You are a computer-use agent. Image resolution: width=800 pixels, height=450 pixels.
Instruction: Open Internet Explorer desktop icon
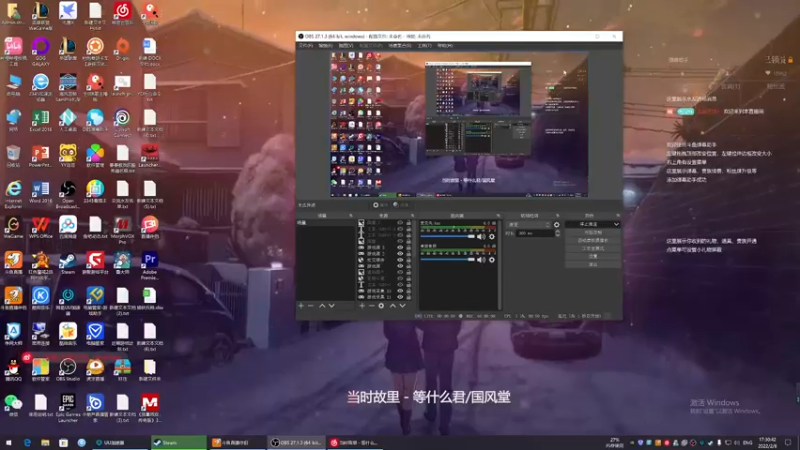coord(13,194)
